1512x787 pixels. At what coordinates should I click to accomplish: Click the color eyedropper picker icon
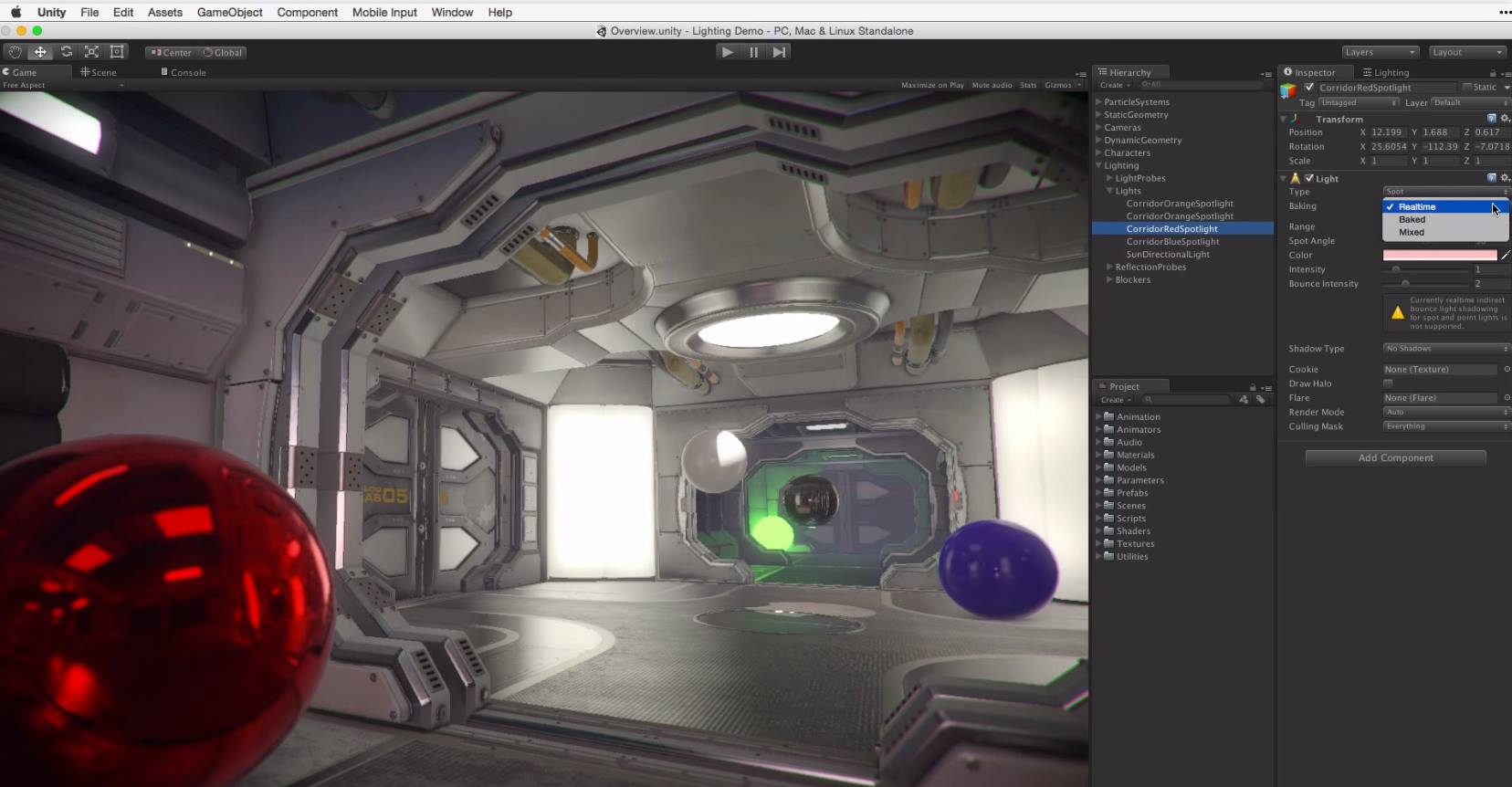click(x=1506, y=256)
